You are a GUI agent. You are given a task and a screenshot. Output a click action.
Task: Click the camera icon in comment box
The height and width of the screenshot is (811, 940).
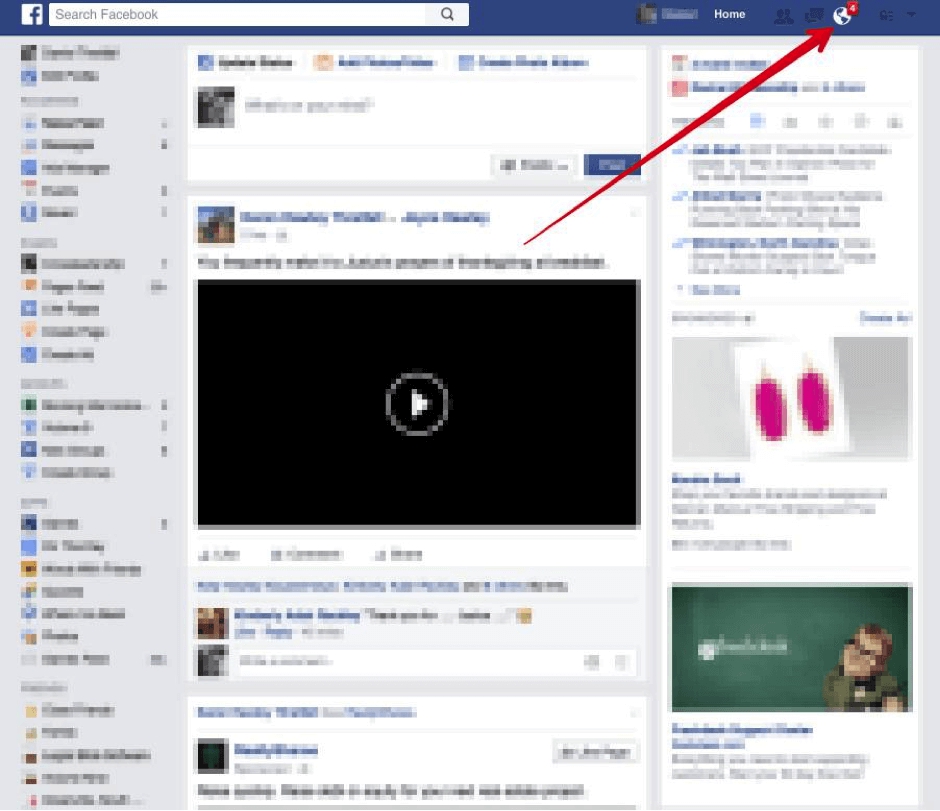[592, 661]
